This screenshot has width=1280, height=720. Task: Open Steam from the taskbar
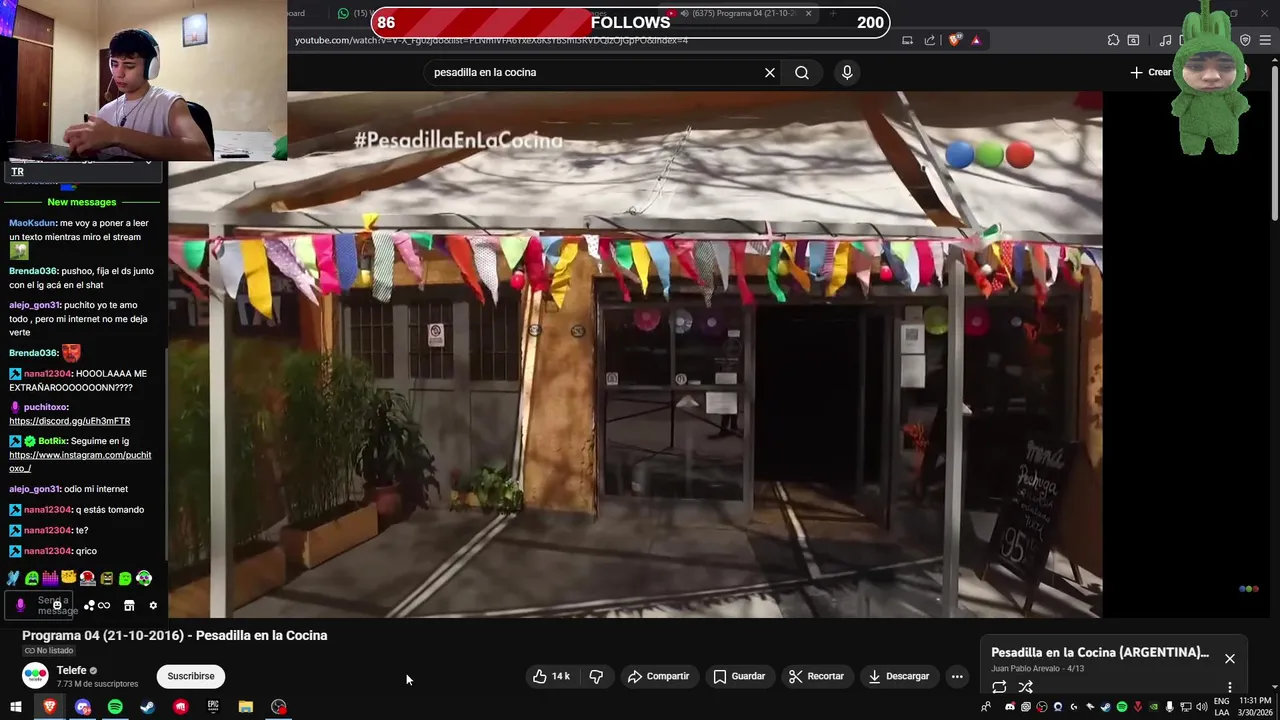click(147, 707)
